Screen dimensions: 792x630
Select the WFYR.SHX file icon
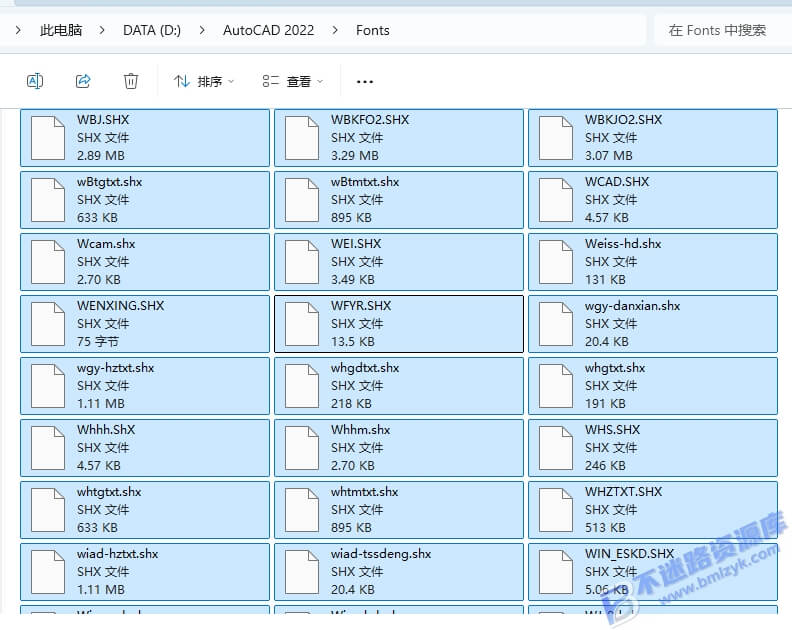pyautogui.click(x=302, y=324)
